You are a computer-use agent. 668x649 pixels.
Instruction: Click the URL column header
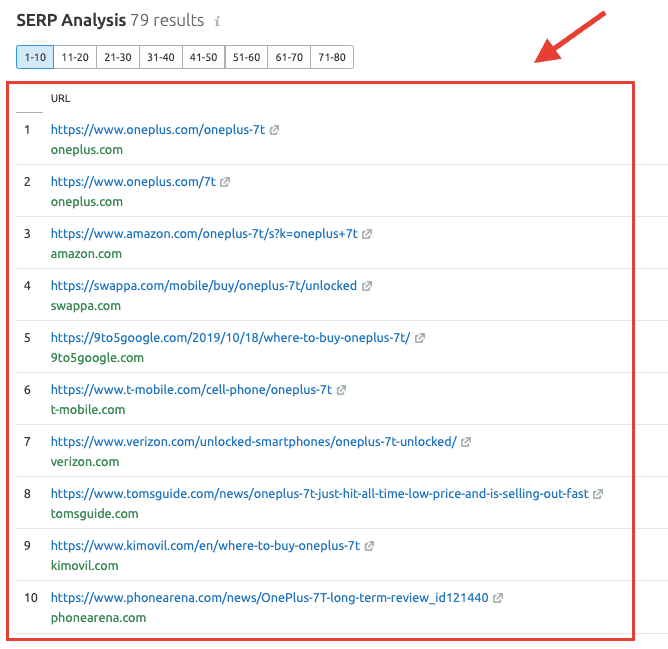[60, 98]
